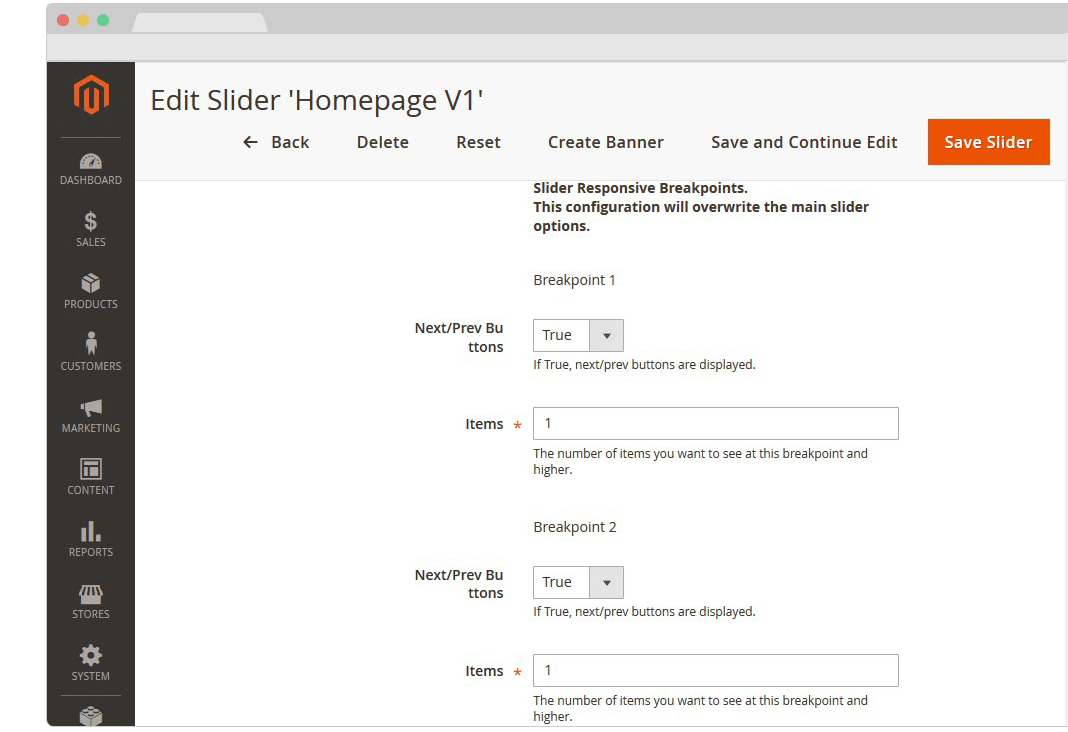Open the Customers person icon
Viewport: 1068px width, 732px height.
(x=91, y=345)
